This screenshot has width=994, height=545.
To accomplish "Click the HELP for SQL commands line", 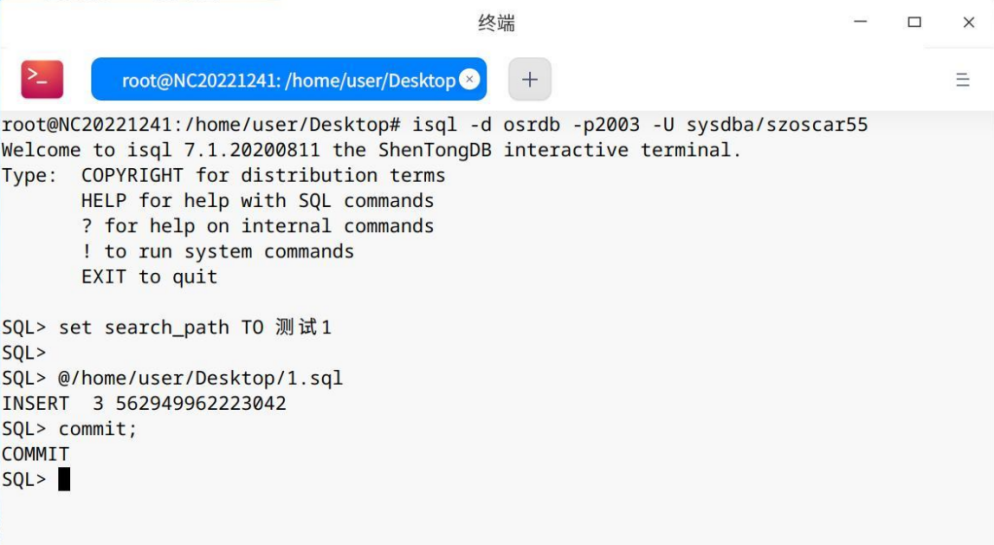I will [x=257, y=200].
